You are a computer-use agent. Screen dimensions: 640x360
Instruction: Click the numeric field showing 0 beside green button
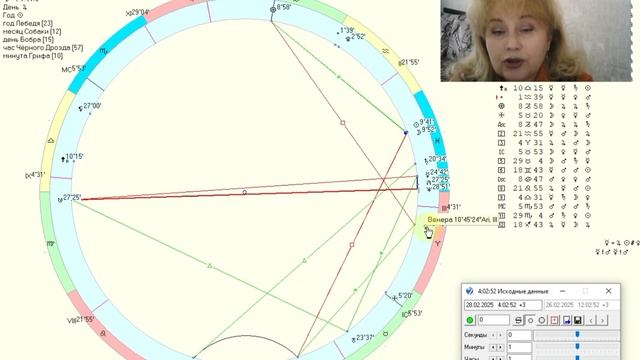pos(493,320)
